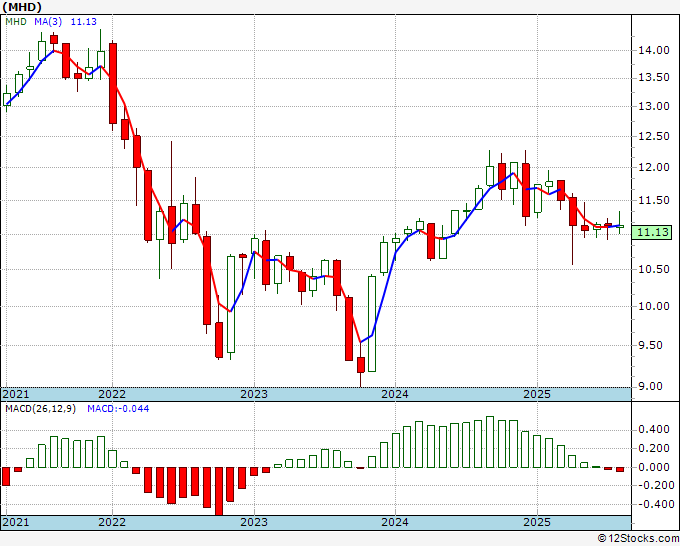
Task: Click the MACD(26,12,9) indicator label
Action: coord(40,409)
